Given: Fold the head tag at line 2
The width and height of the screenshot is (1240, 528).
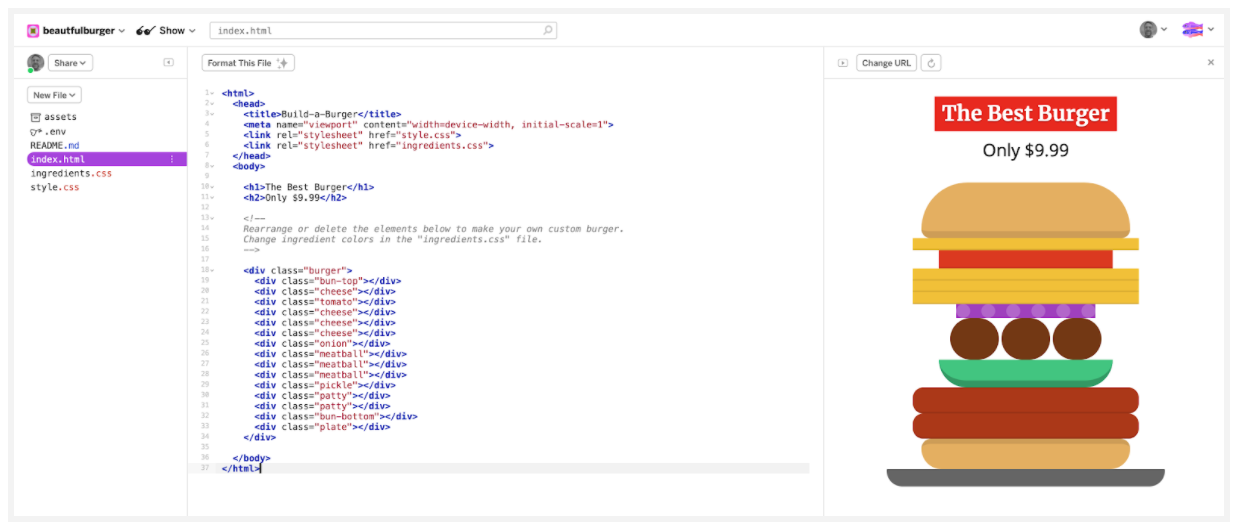Looking at the screenshot, I should 213,103.
